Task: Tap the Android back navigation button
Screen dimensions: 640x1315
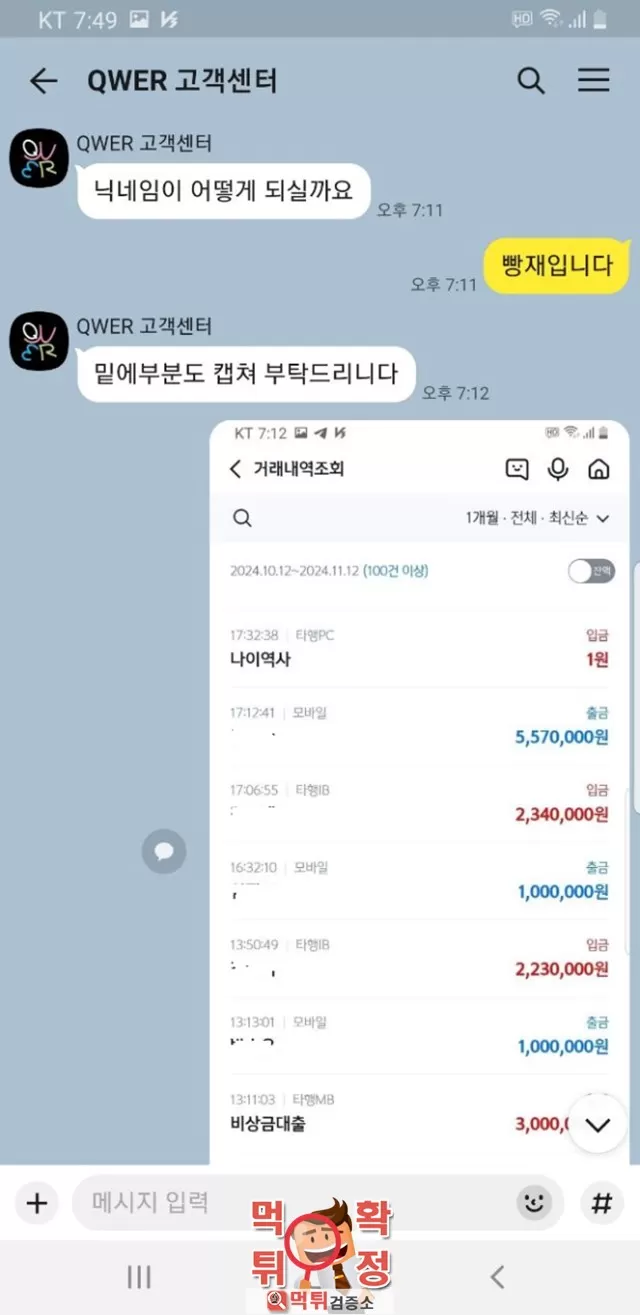Action: coord(497,1276)
